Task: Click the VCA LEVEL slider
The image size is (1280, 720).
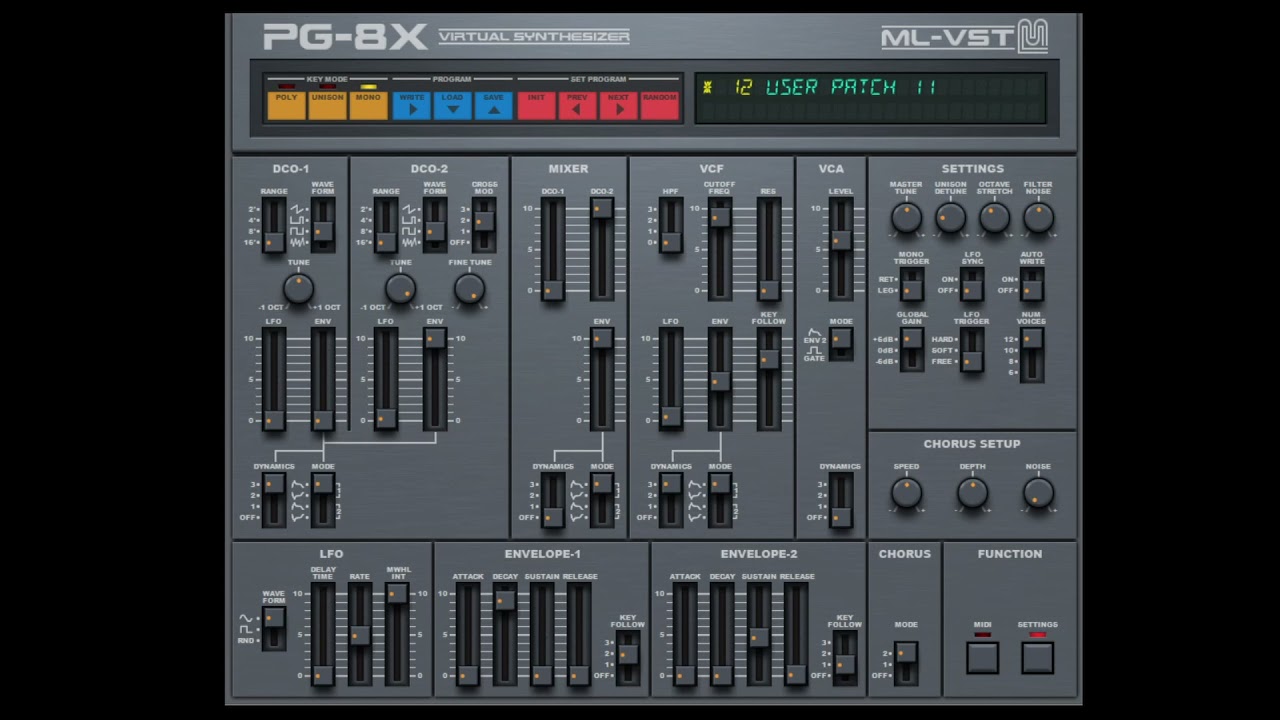Action: pos(841,250)
